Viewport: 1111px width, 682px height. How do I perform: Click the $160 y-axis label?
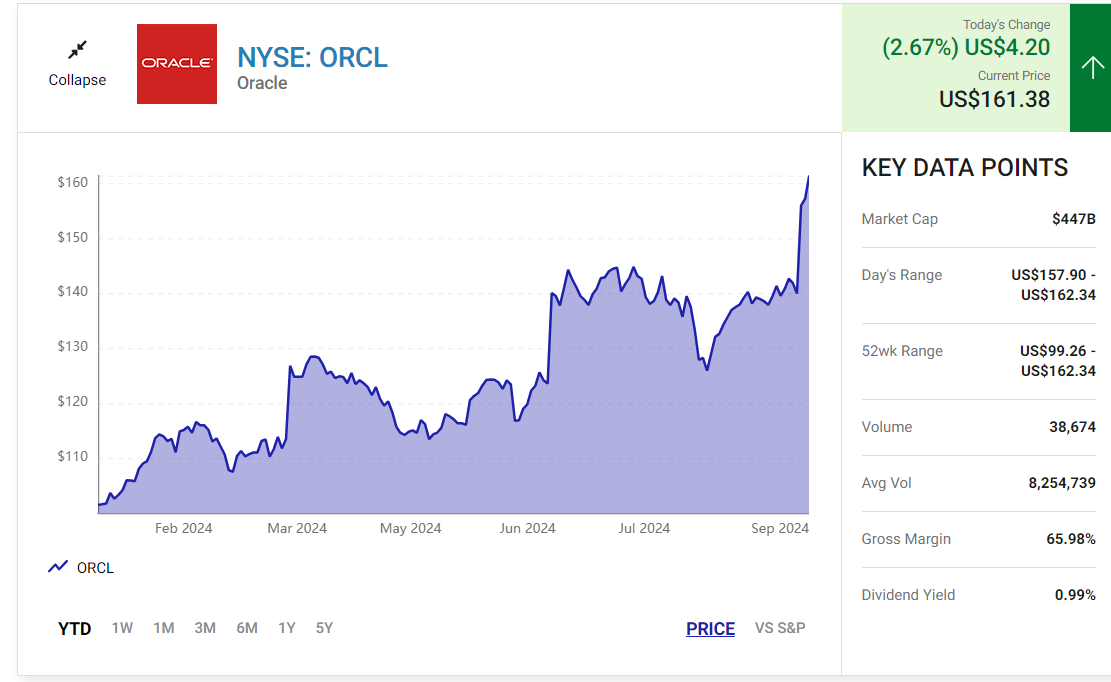pos(73,182)
